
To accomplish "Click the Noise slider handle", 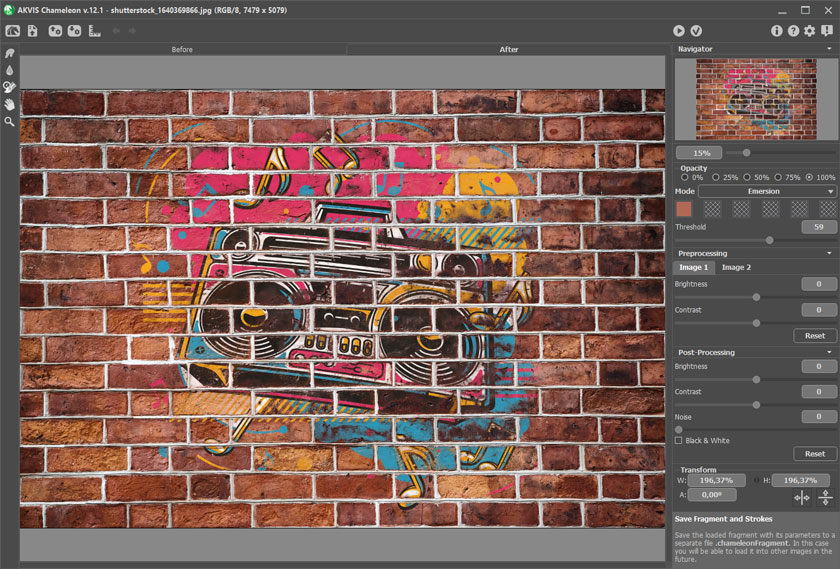I will point(679,430).
